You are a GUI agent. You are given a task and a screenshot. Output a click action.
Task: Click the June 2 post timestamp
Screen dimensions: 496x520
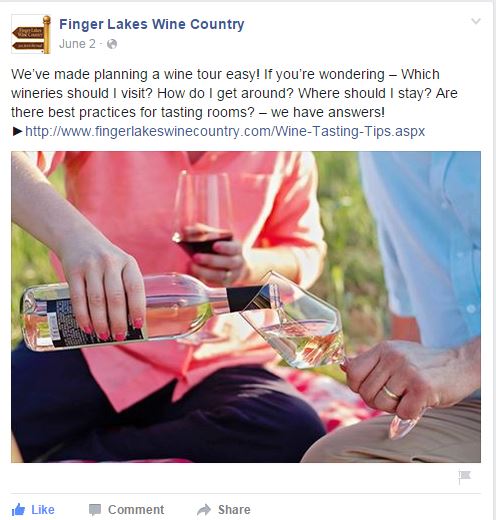77,44
